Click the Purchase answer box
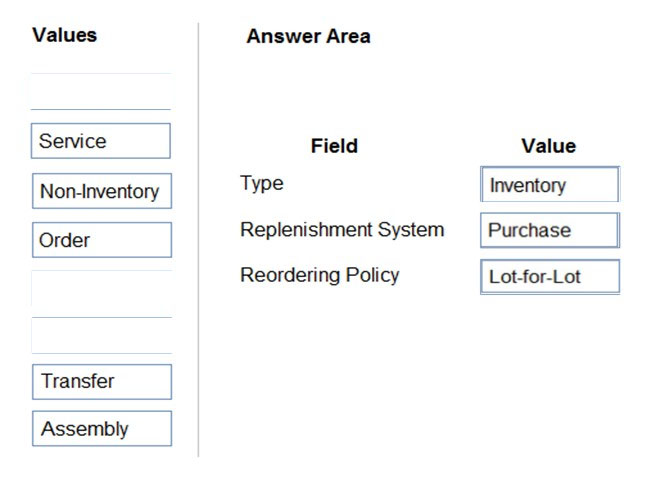The image size is (651, 481). coord(549,230)
